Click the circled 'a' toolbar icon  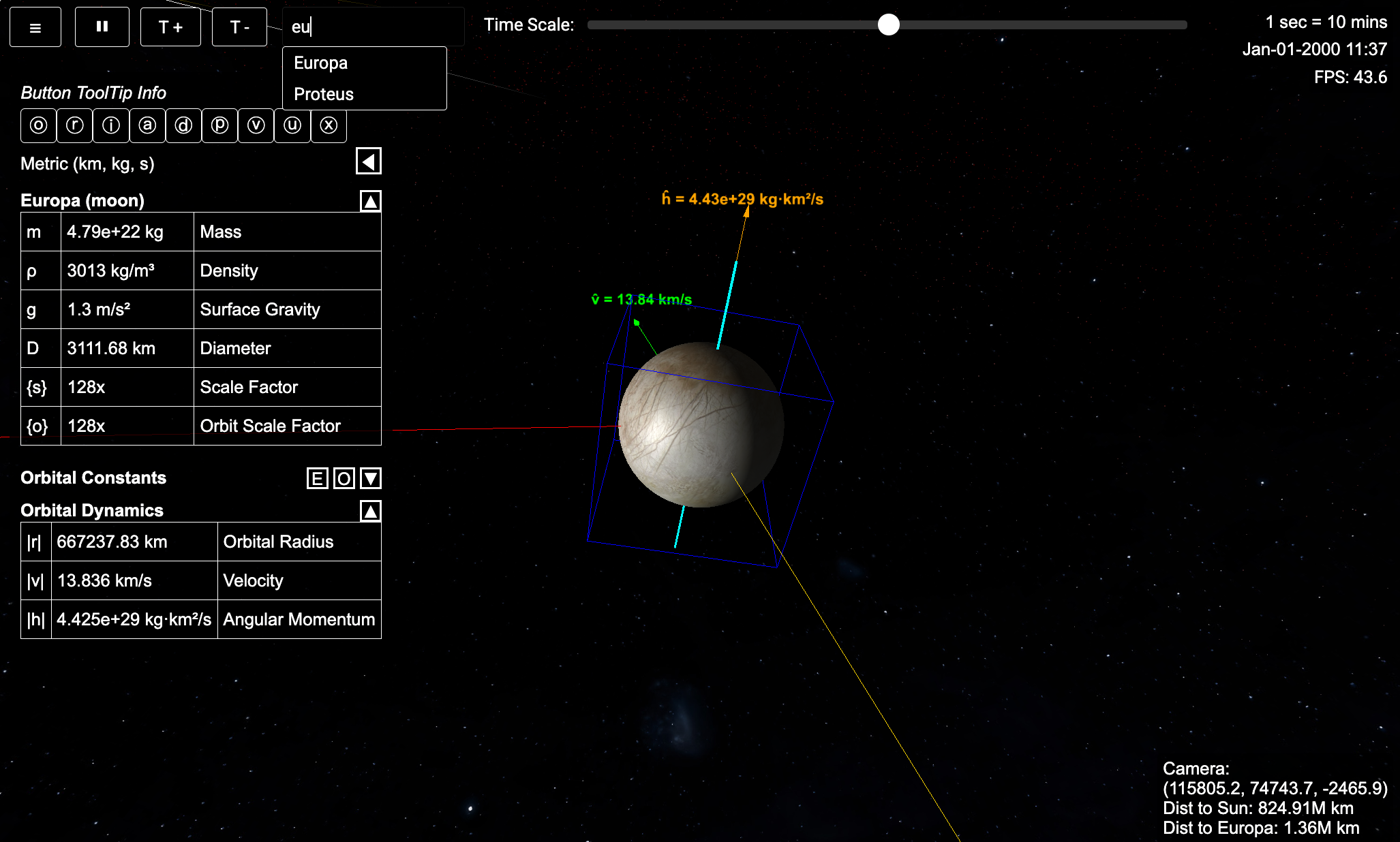[x=147, y=126]
